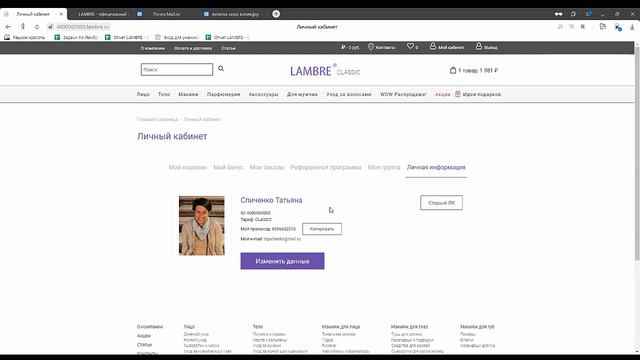Open the 'Лицо' category menu
The height and width of the screenshot is (360, 640).
pyautogui.click(x=143, y=94)
